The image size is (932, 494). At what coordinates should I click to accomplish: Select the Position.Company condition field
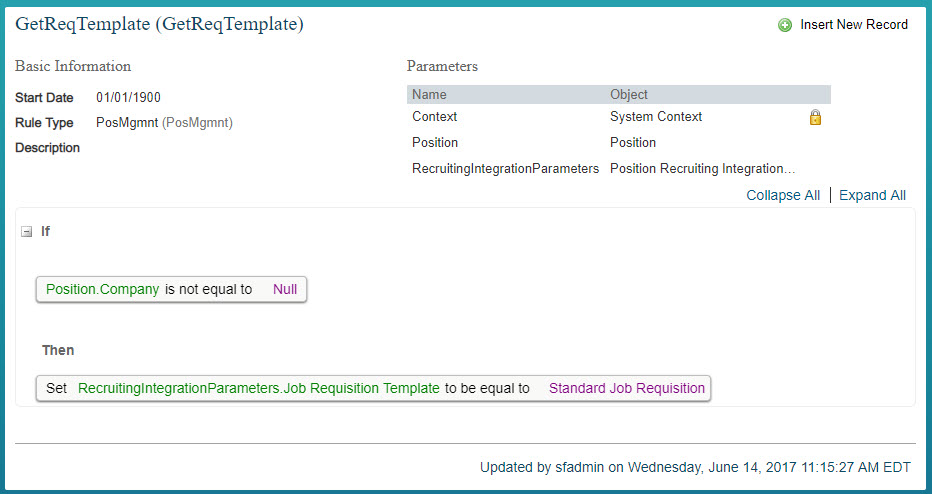(102, 290)
